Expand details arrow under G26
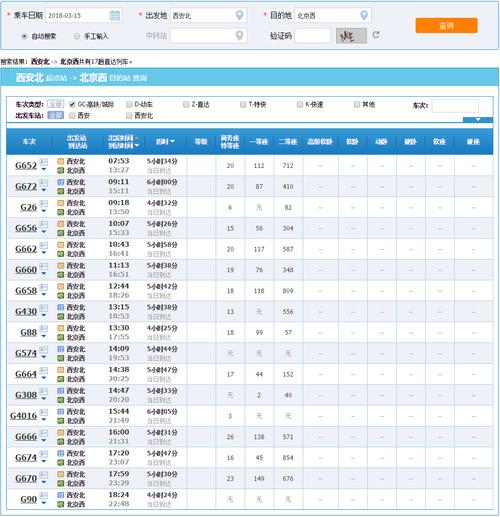The width and height of the screenshot is (500, 517). [x=44, y=211]
